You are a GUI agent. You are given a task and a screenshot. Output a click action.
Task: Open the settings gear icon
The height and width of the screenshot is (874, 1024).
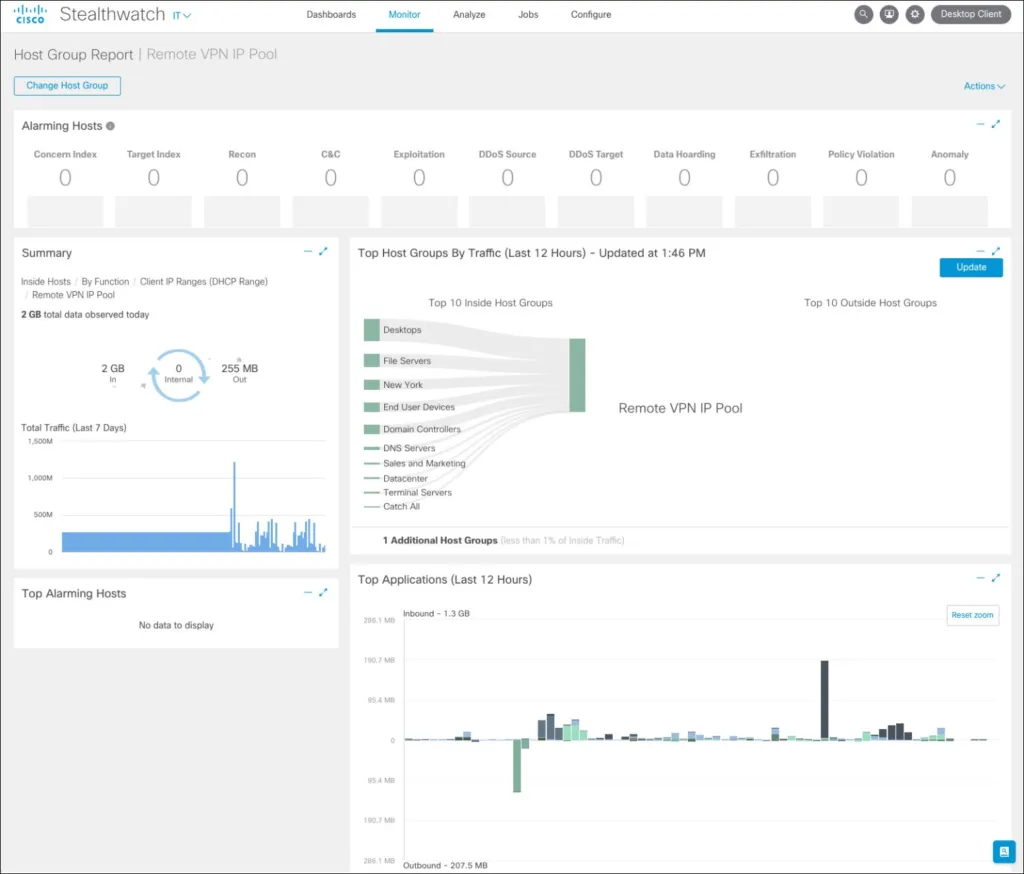pyautogui.click(x=915, y=14)
